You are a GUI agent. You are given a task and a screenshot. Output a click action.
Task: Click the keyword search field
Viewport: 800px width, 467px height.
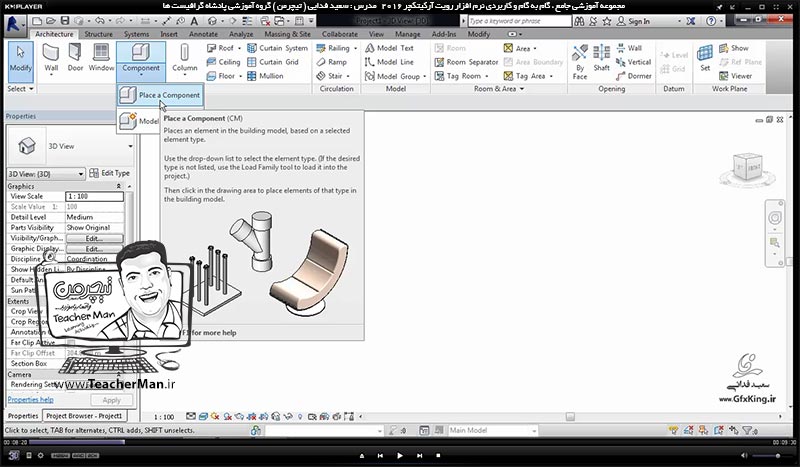[520, 21]
